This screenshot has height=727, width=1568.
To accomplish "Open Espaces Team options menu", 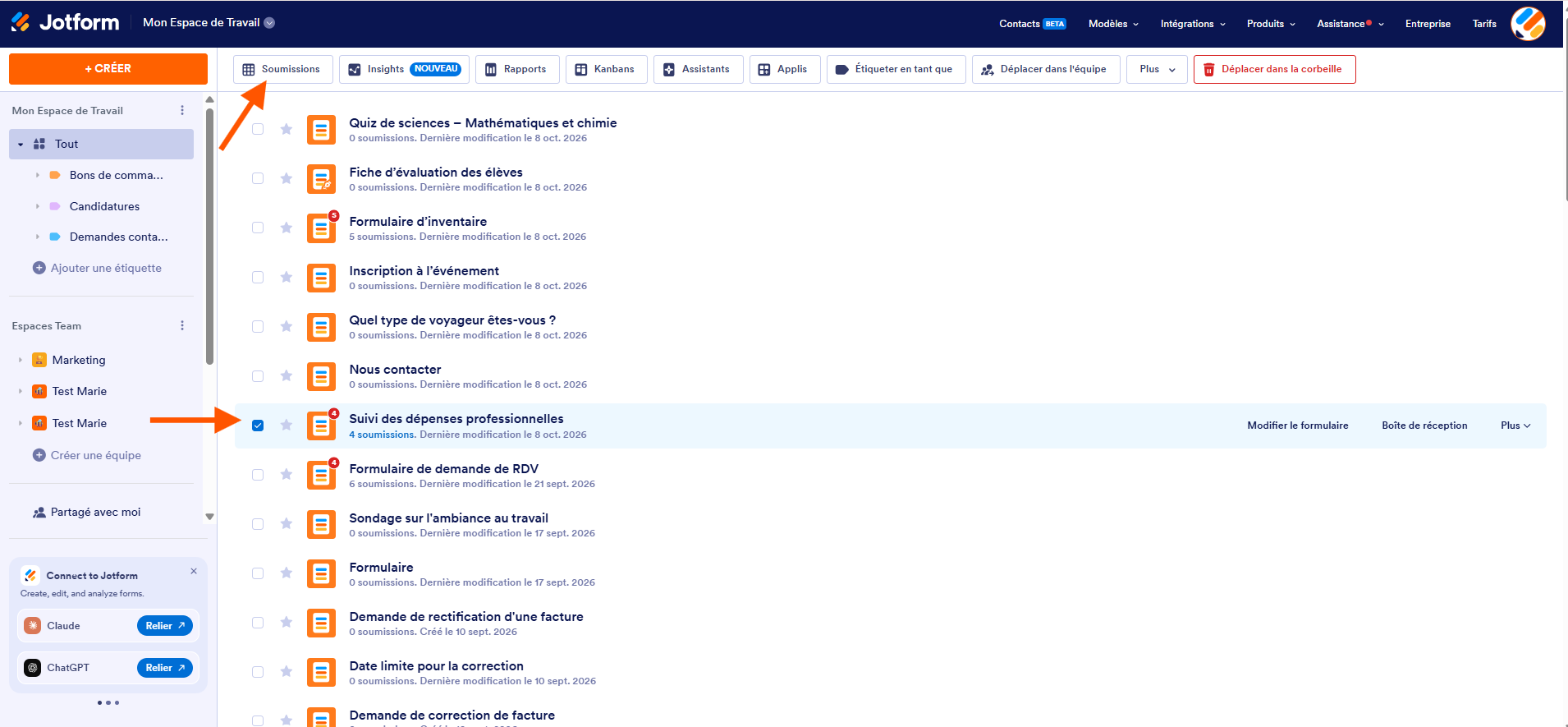I will tap(182, 325).
